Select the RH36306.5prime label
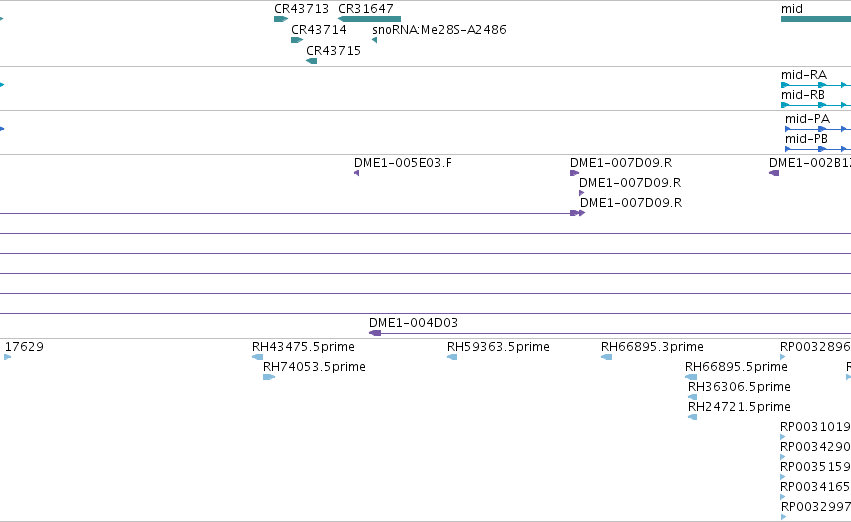The height and width of the screenshot is (522, 851). click(x=739, y=387)
